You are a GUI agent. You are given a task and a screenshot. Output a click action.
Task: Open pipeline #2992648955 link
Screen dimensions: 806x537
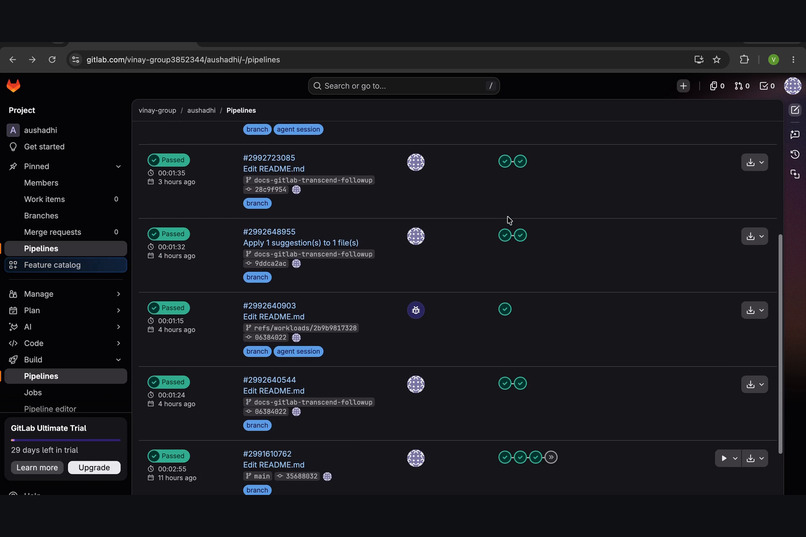(x=269, y=232)
